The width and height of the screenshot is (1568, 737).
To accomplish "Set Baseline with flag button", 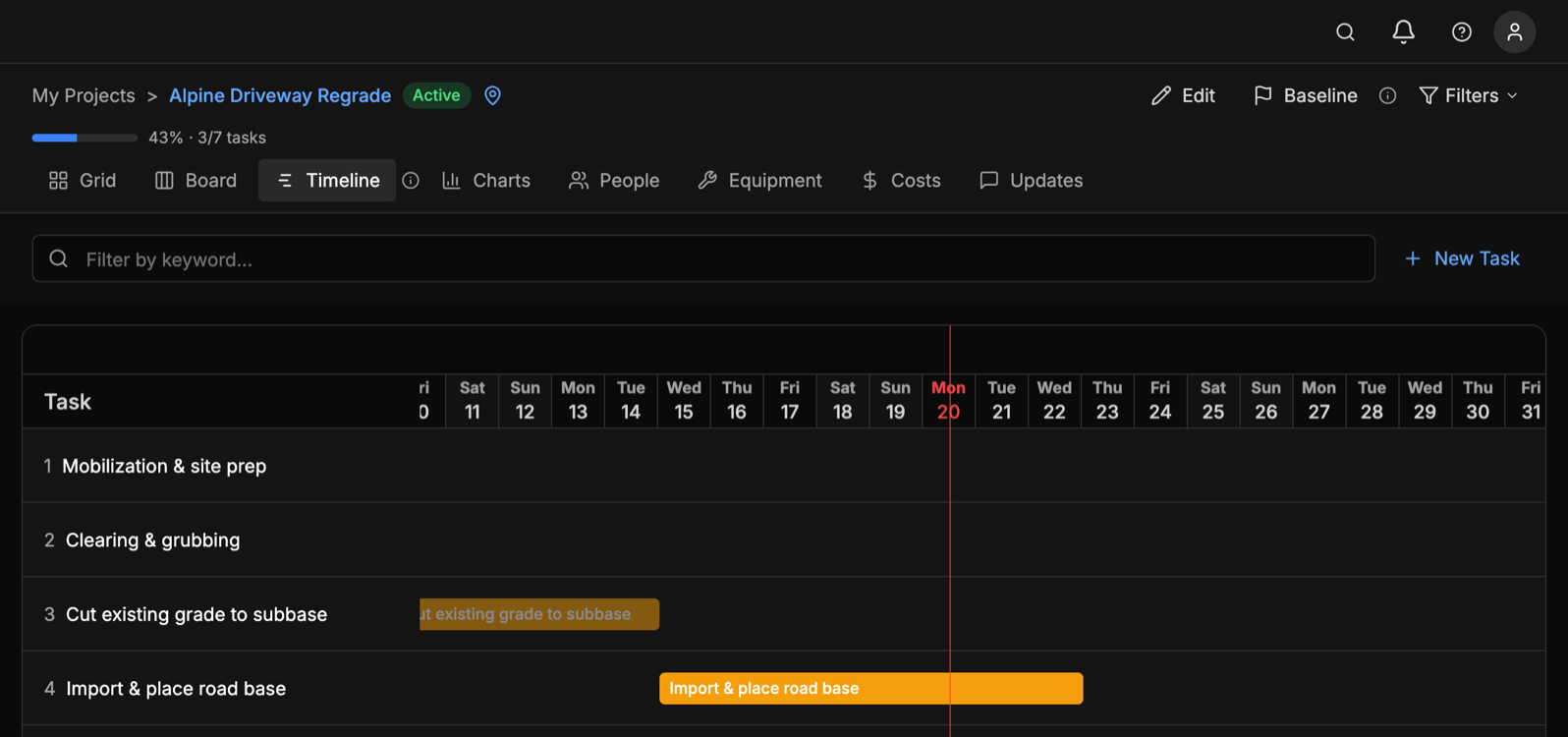I will point(1306,95).
